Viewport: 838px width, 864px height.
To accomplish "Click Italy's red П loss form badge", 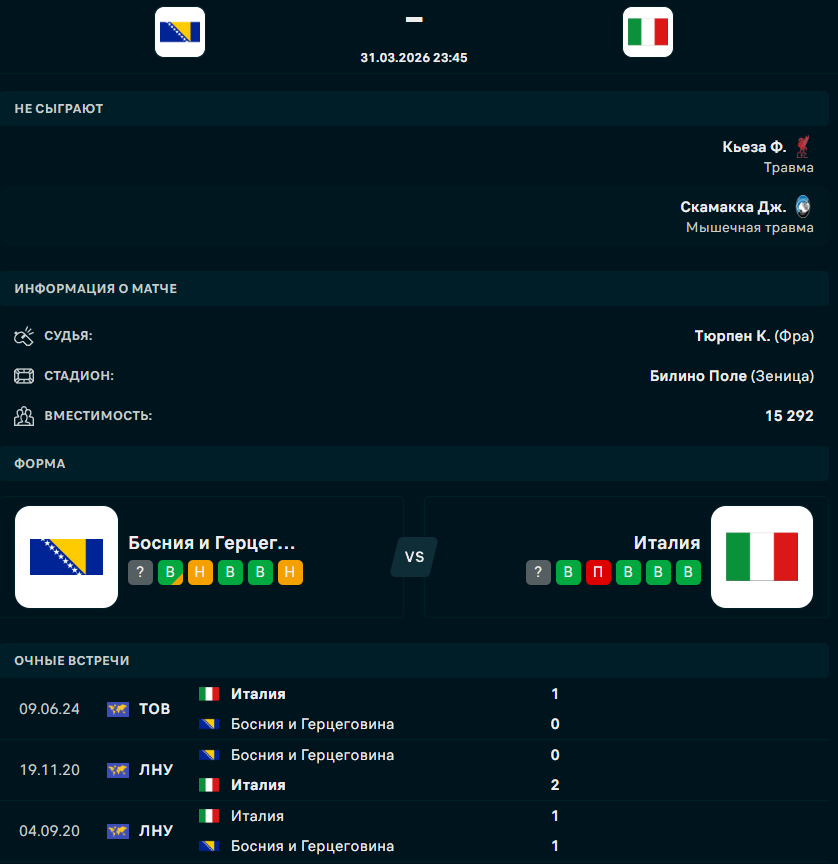I will coord(598,573).
